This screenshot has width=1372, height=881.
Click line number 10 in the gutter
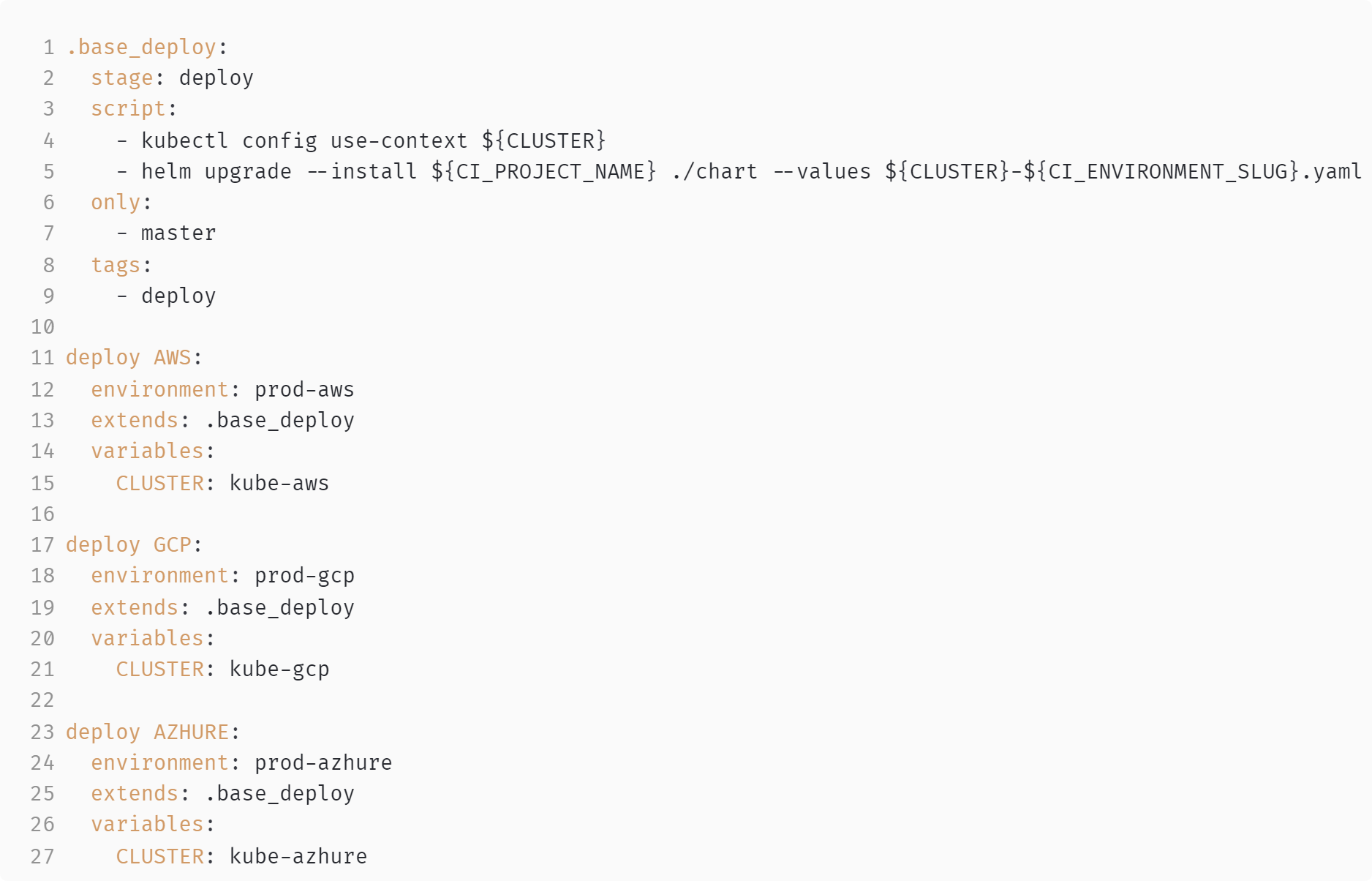pos(42,327)
